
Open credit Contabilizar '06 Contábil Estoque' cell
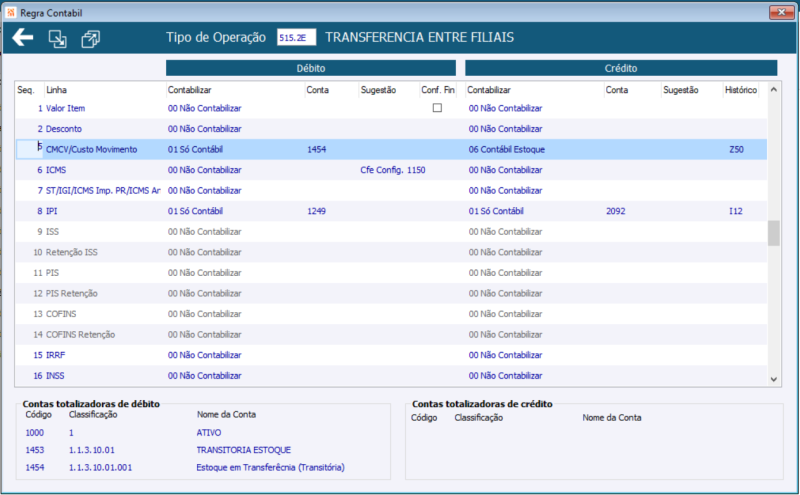[x=535, y=150]
